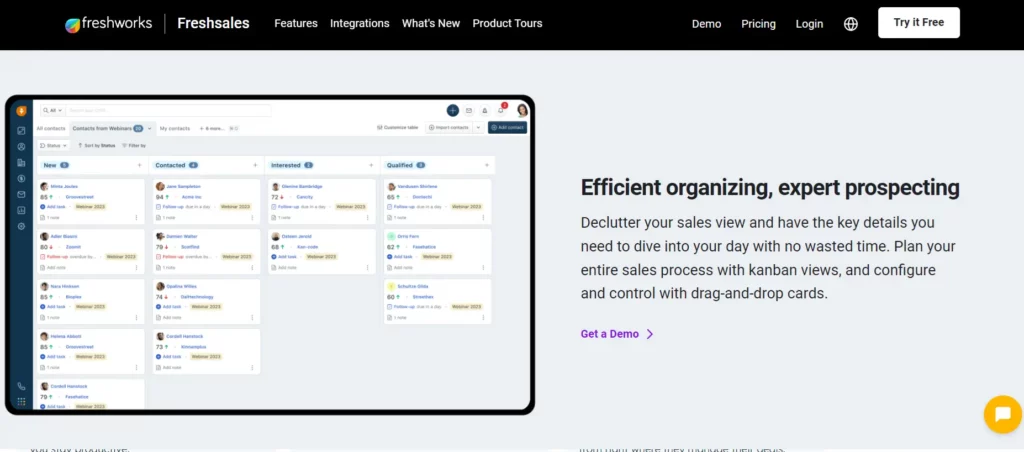This screenshot has height=452, width=1024.
Task: Click Sort by Status
Action: 97,146
